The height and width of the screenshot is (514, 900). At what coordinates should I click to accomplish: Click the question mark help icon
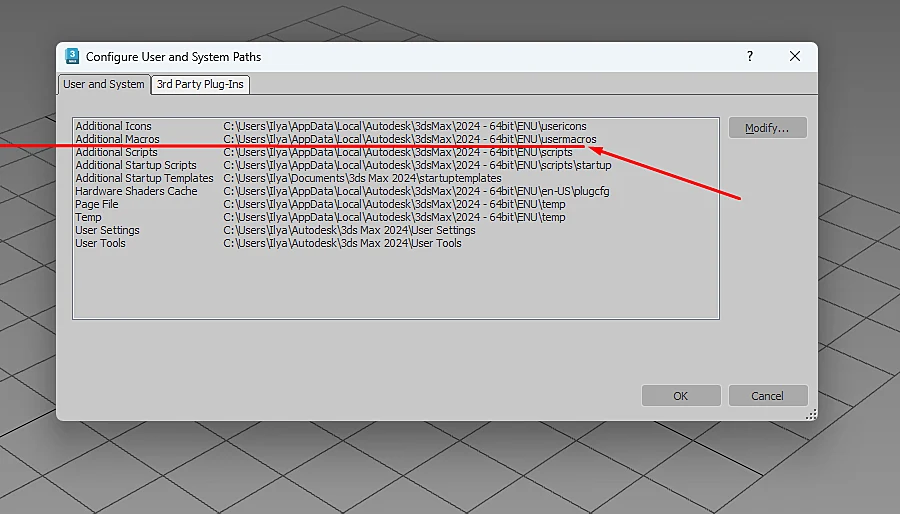(750, 56)
